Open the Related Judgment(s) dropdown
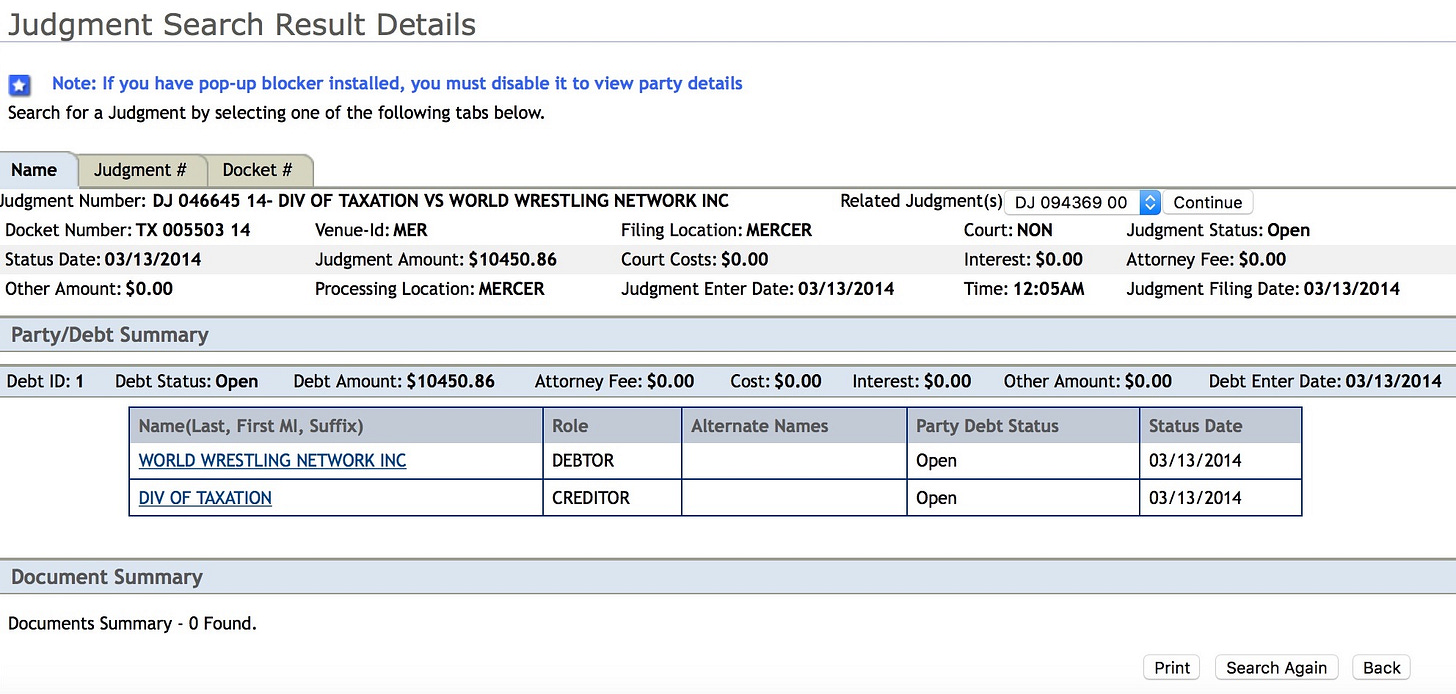 pyautogui.click(x=1082, y=202)
